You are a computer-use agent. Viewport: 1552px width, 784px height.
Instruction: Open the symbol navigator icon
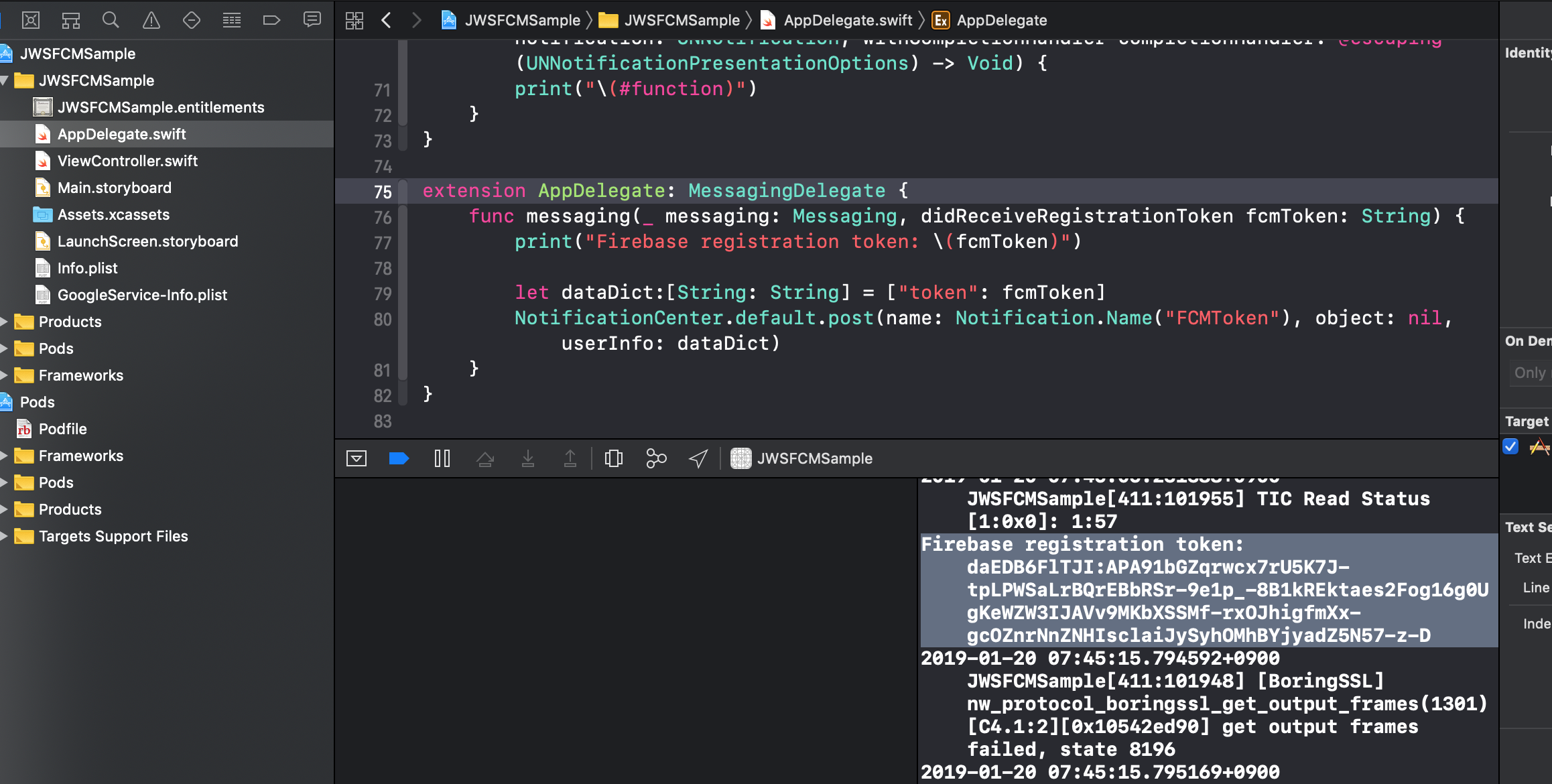point(70,20)
